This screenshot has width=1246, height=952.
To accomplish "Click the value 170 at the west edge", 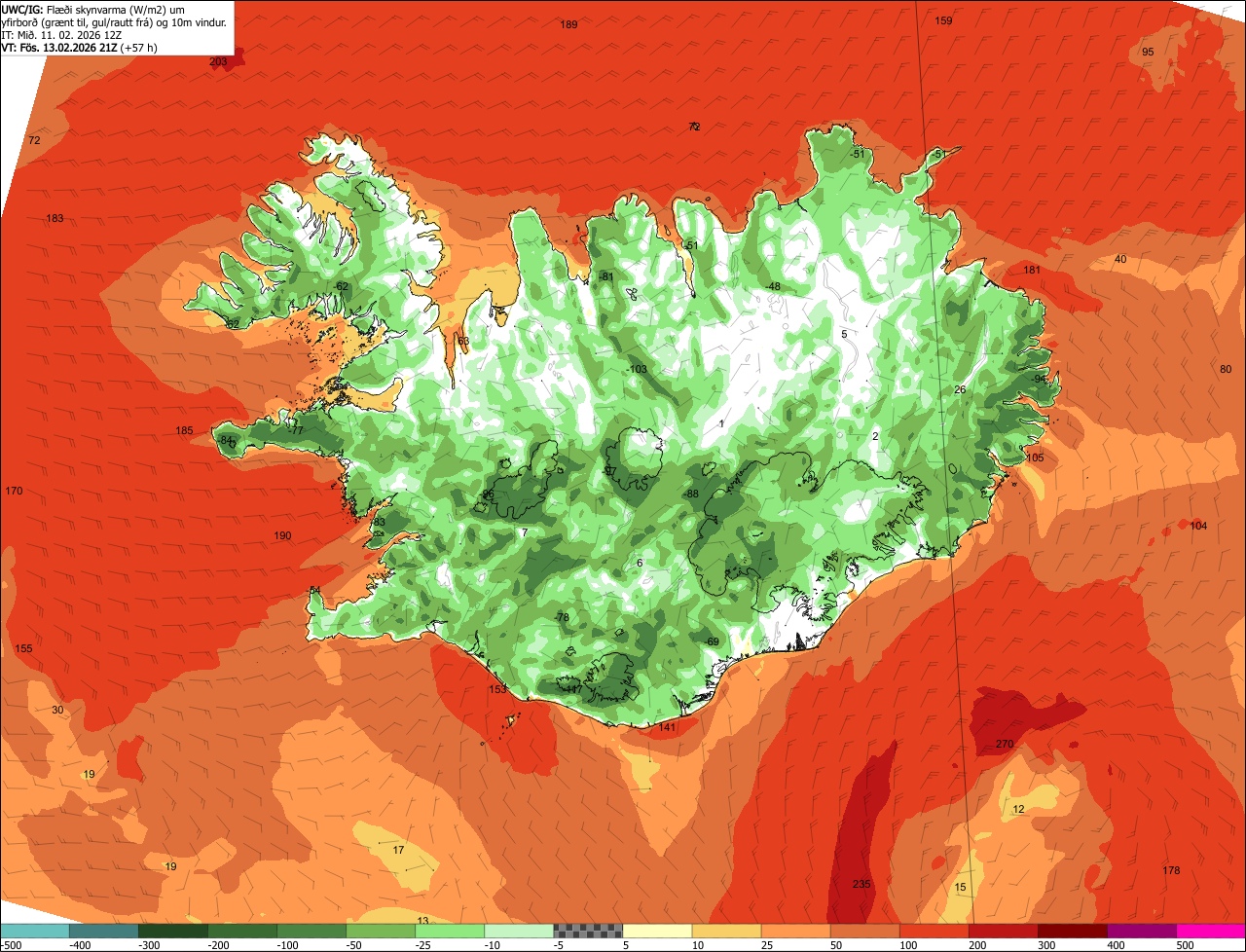I will (x=14, y=491).
